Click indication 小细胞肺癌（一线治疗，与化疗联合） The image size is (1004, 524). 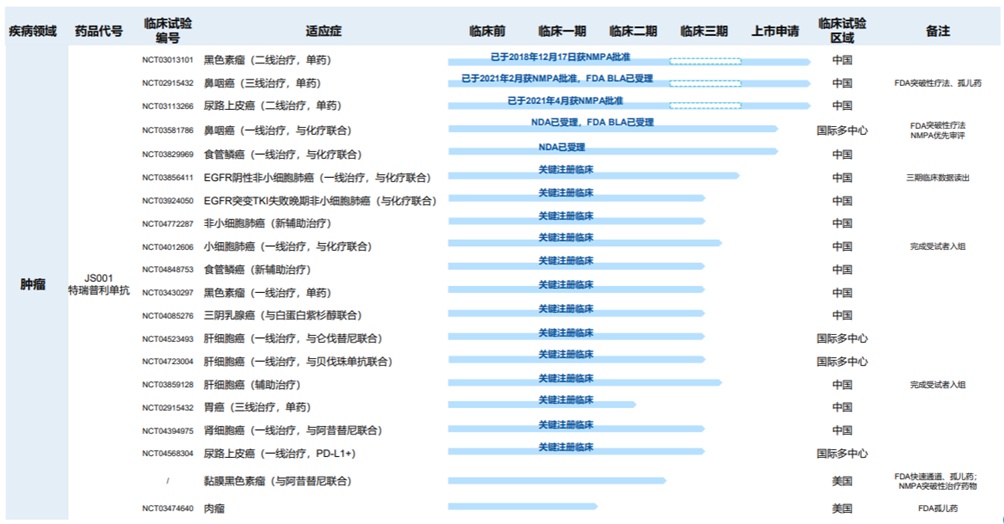(x=288, y=247)
